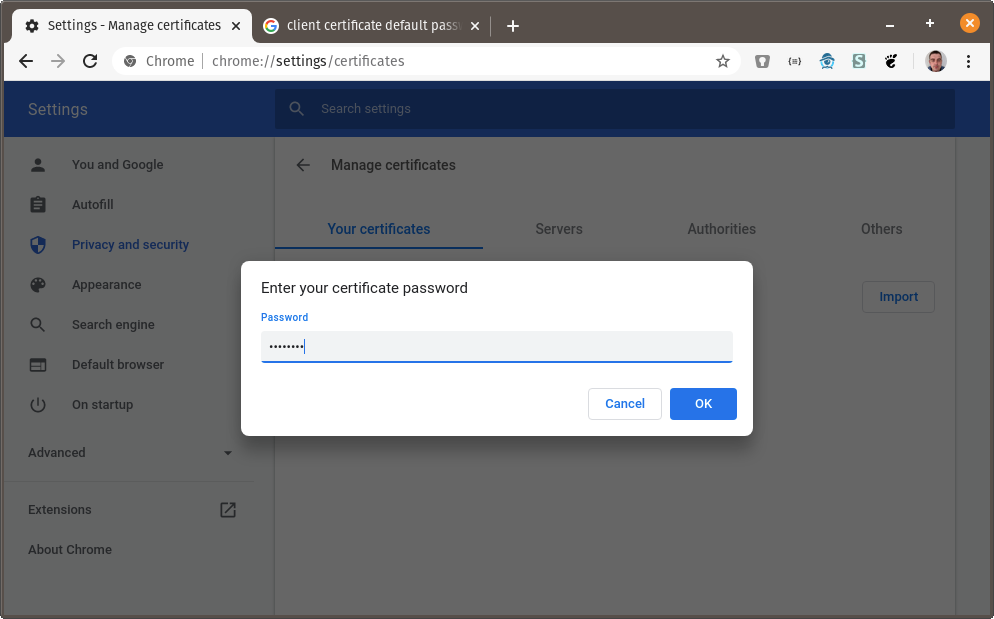Switch to the Servers tab
994x619 pixels.
coord(558,229)
